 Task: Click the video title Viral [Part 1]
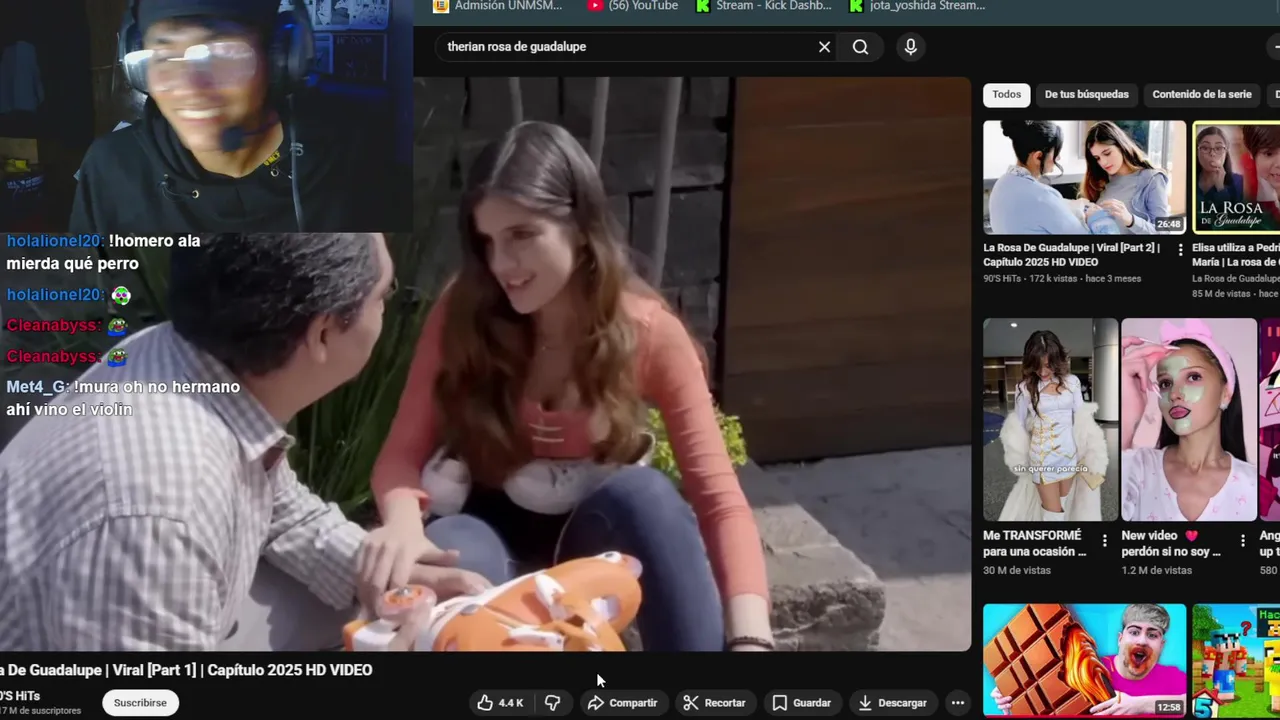pos(186,670)
